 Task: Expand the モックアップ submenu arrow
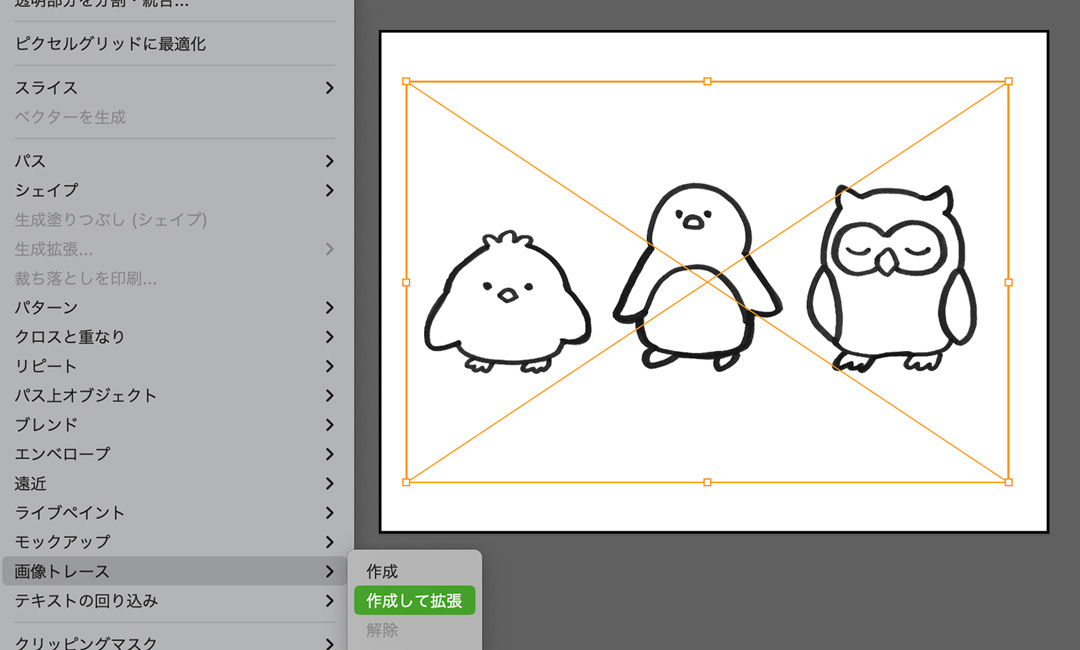(329, 542)
